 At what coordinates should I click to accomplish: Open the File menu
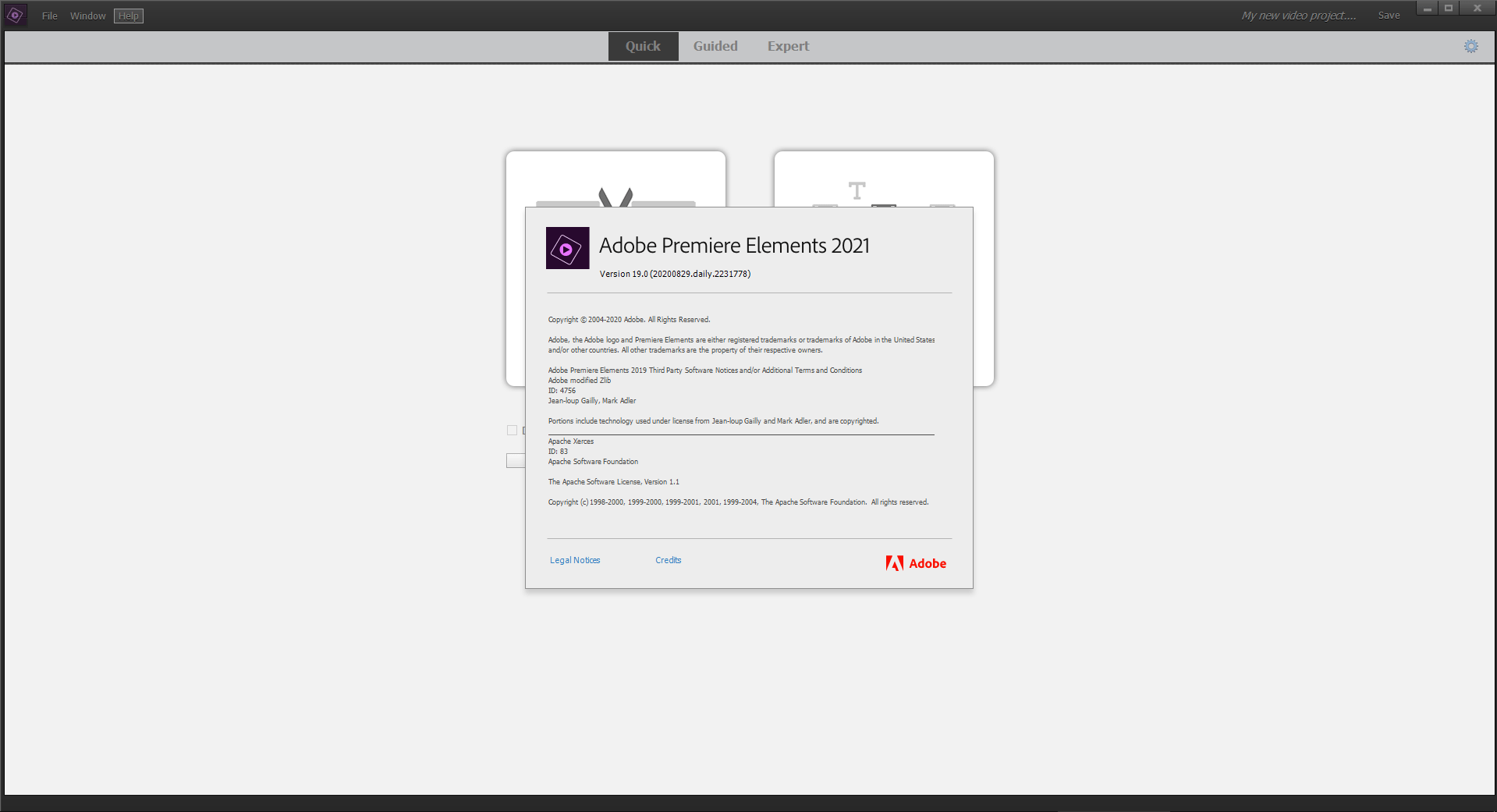[50, 16]
